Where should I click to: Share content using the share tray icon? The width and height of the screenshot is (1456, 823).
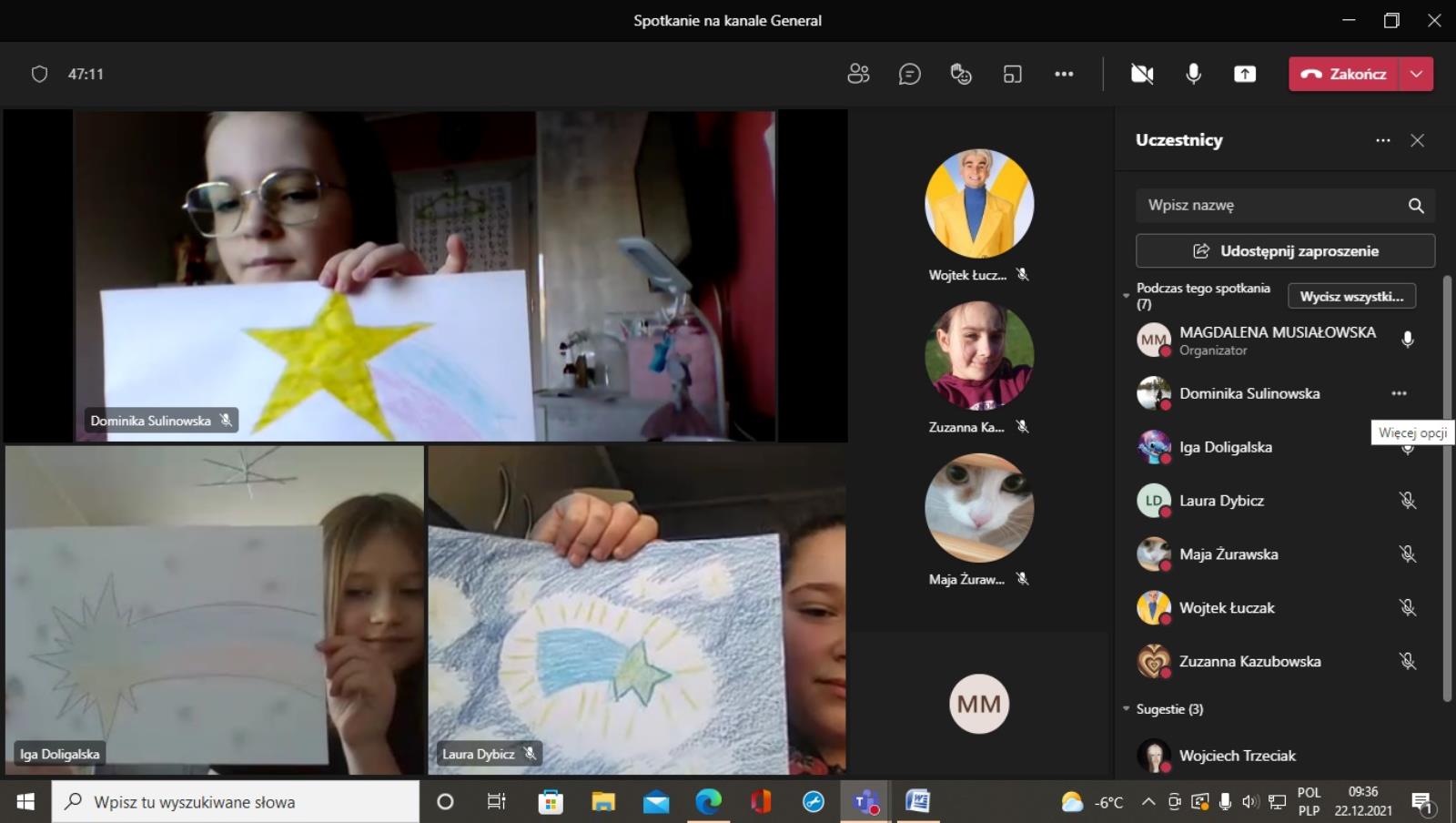(1245, 74)
